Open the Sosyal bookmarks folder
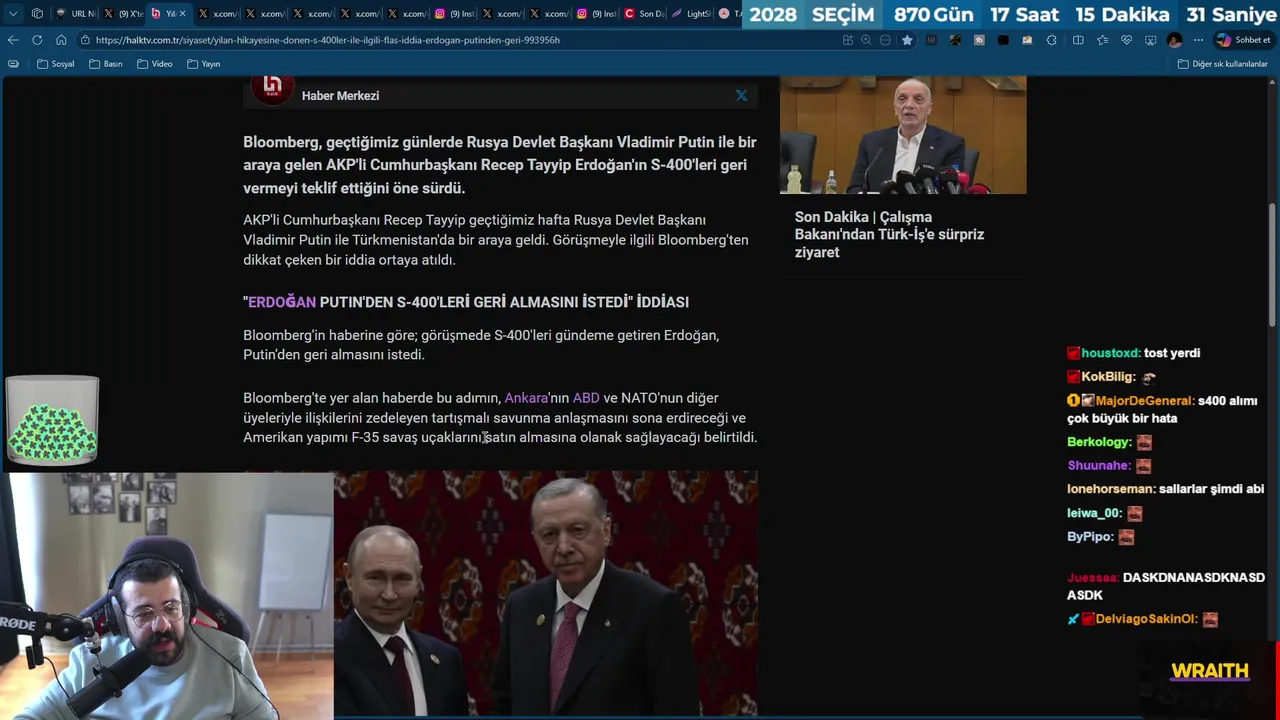This screenshot has height=720, width=1280. [x=56, y=64]
